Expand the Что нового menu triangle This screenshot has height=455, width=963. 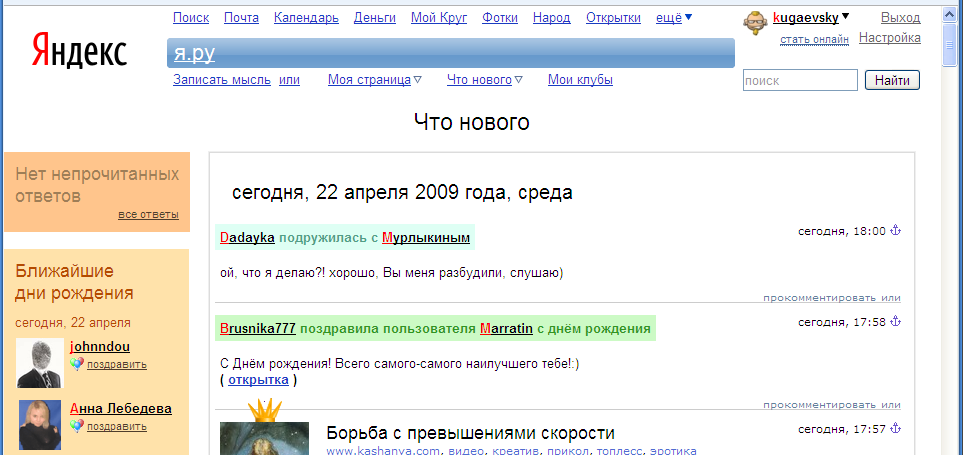[518, 80]
